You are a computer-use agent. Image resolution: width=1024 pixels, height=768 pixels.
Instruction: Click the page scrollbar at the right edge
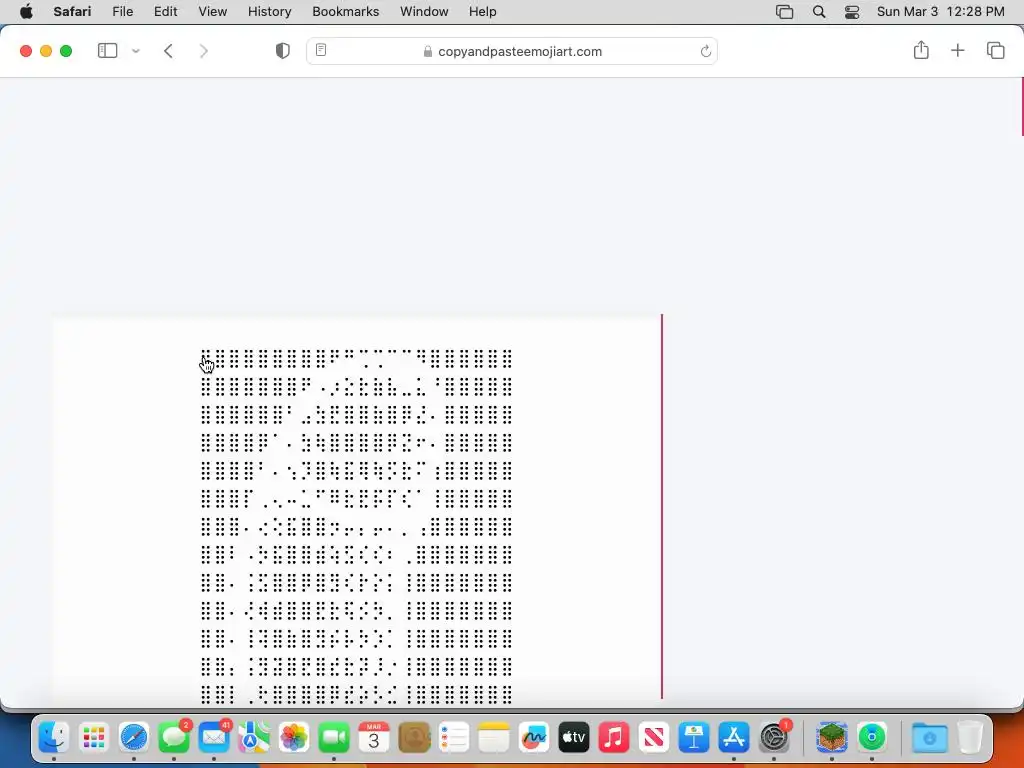click(1022, 107)
